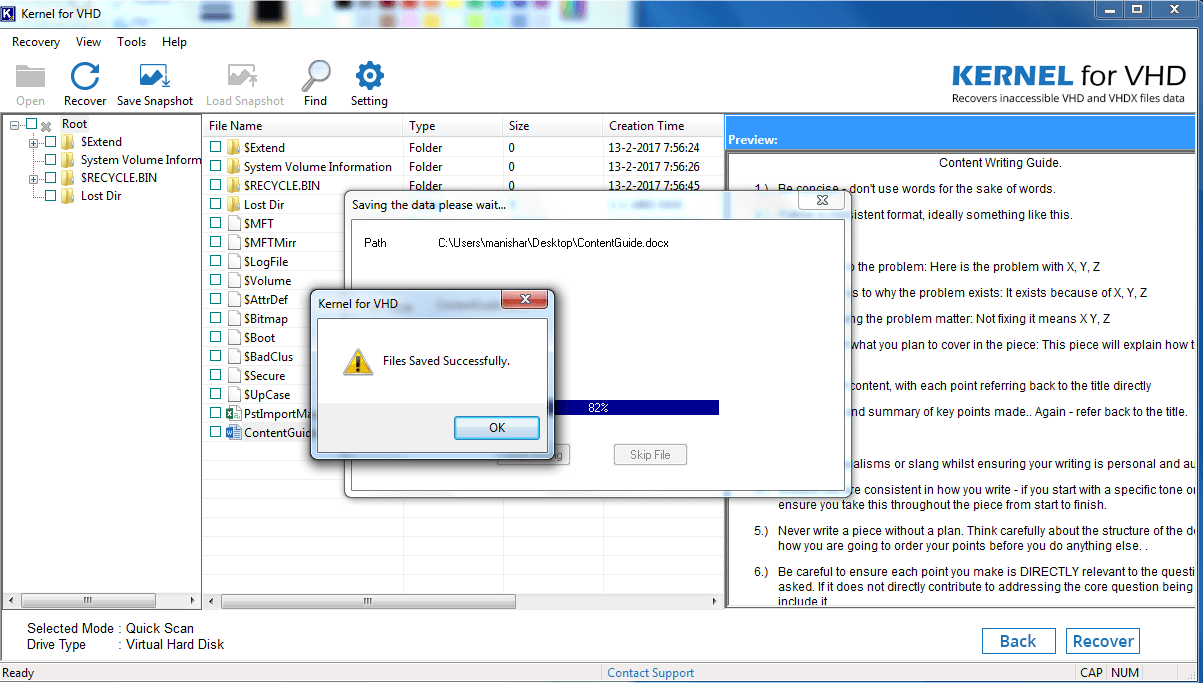Check the $AttrDef checkbox
1203x683 pixels.
pos(215,299)
